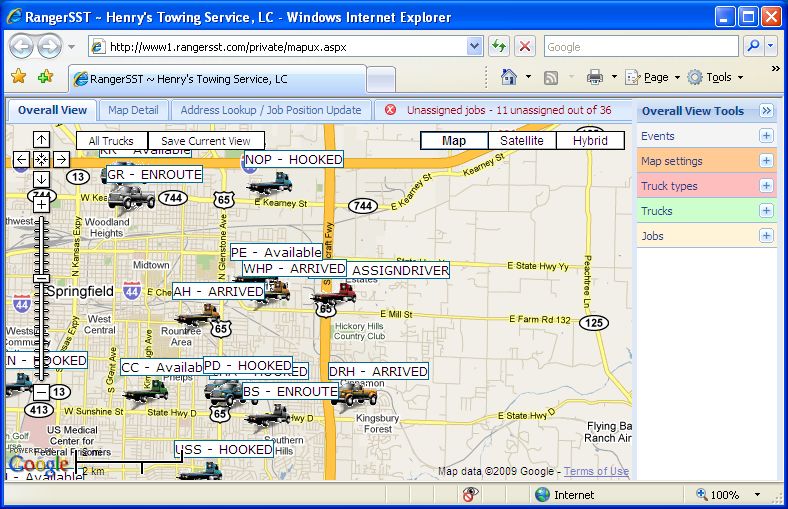Pan the map up with arrow
This screenshot has width=788, height=509.
click(x=41, y=140)
